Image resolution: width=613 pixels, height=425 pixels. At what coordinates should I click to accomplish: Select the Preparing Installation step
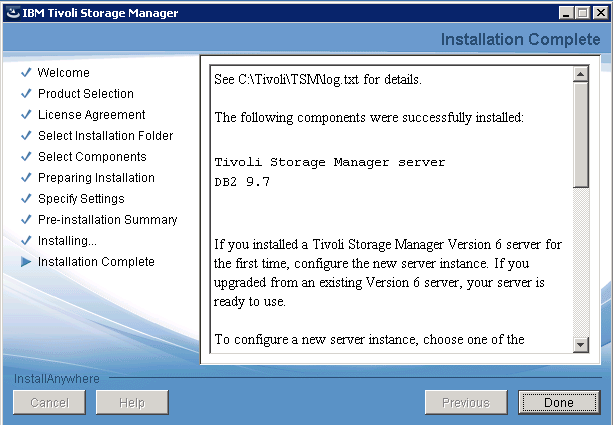click(96, 178)
